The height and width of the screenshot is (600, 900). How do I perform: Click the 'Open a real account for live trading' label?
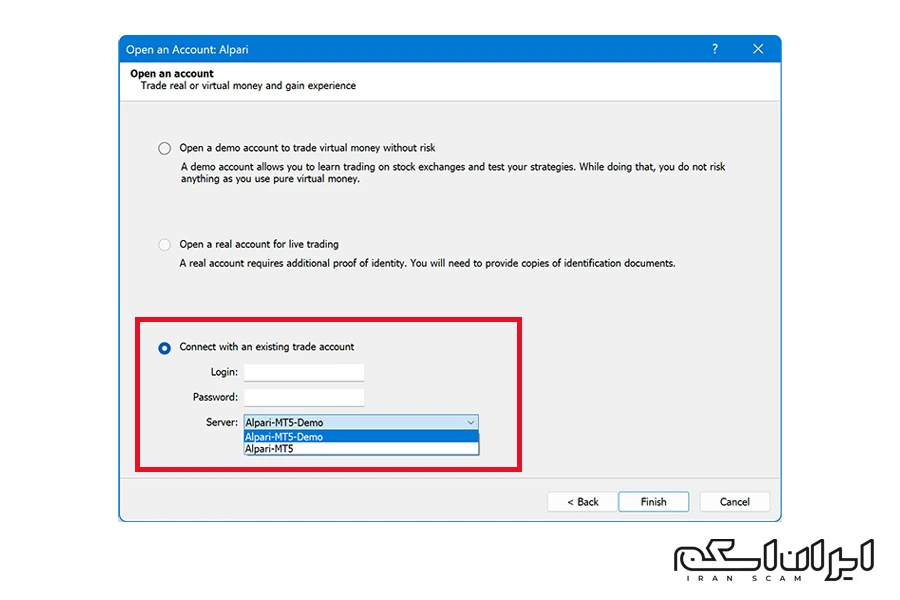coord(259,245)
